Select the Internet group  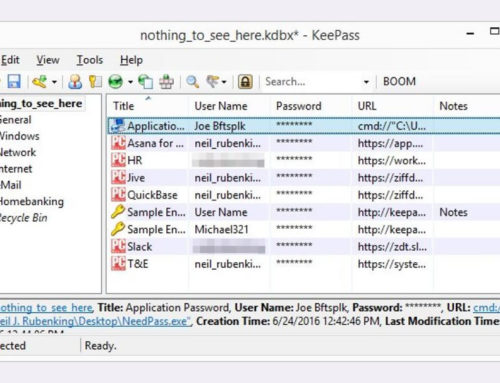pos(16,169)
